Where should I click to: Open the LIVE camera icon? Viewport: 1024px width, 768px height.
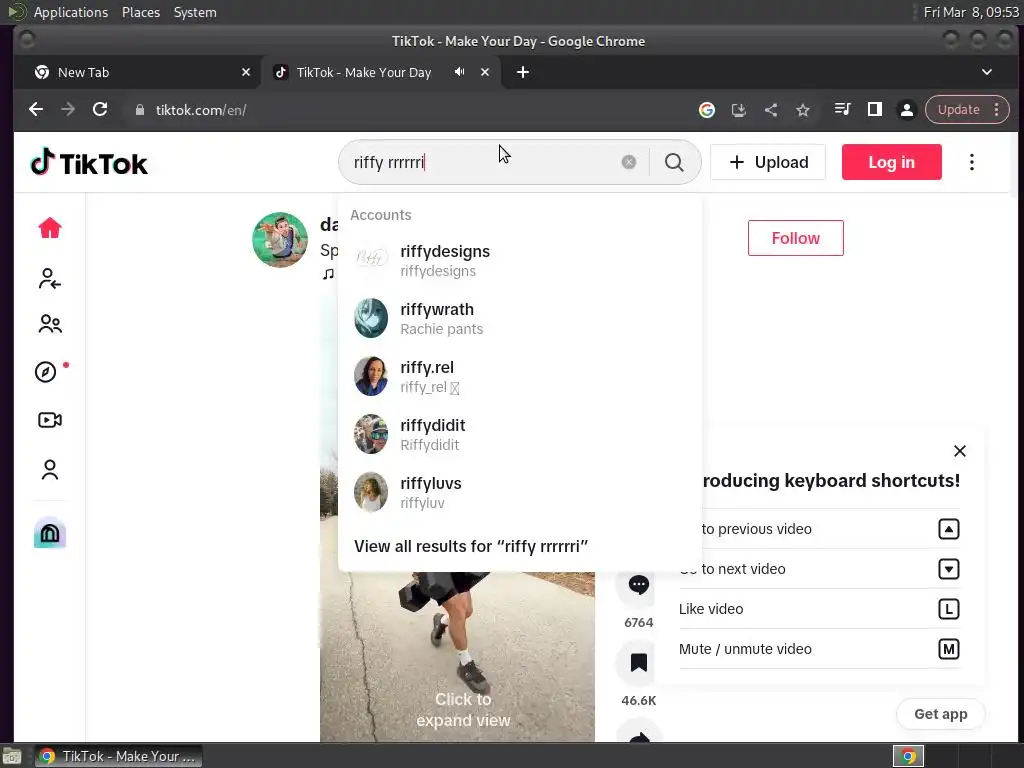coord(50,420)
